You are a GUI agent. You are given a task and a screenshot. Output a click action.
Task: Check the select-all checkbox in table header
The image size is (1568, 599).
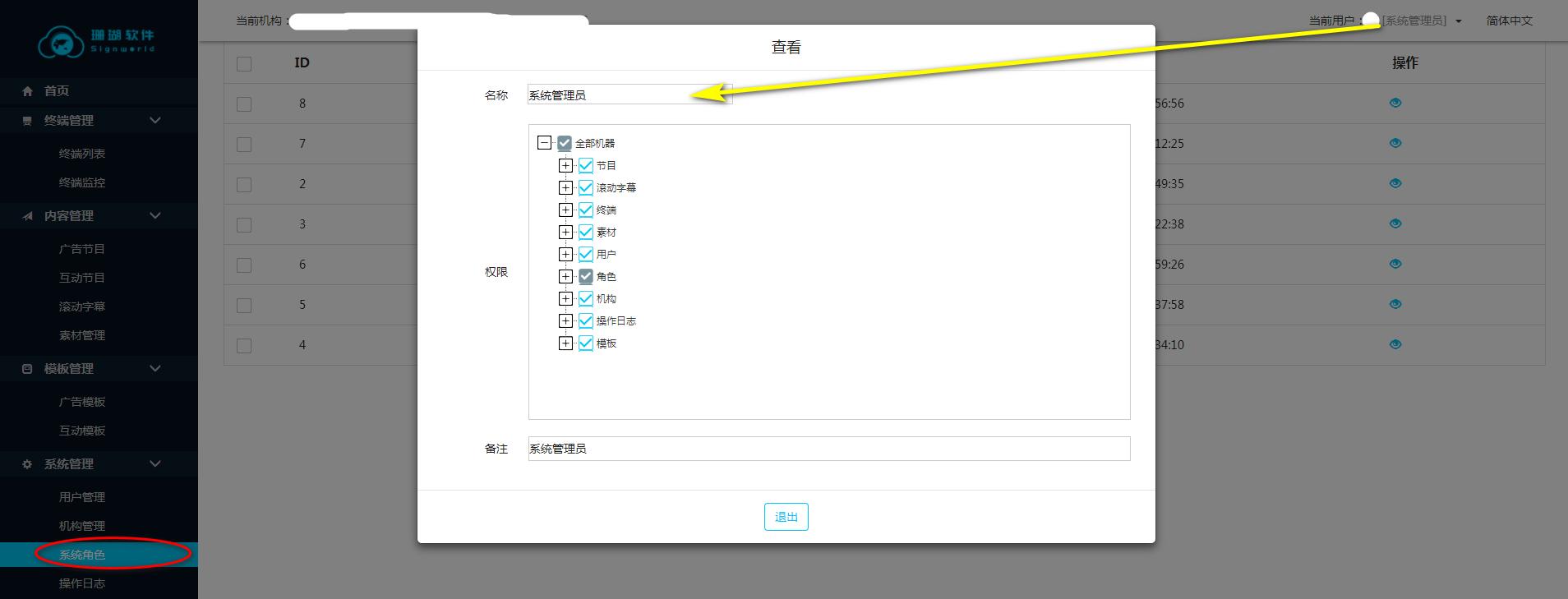click(244, 64)
